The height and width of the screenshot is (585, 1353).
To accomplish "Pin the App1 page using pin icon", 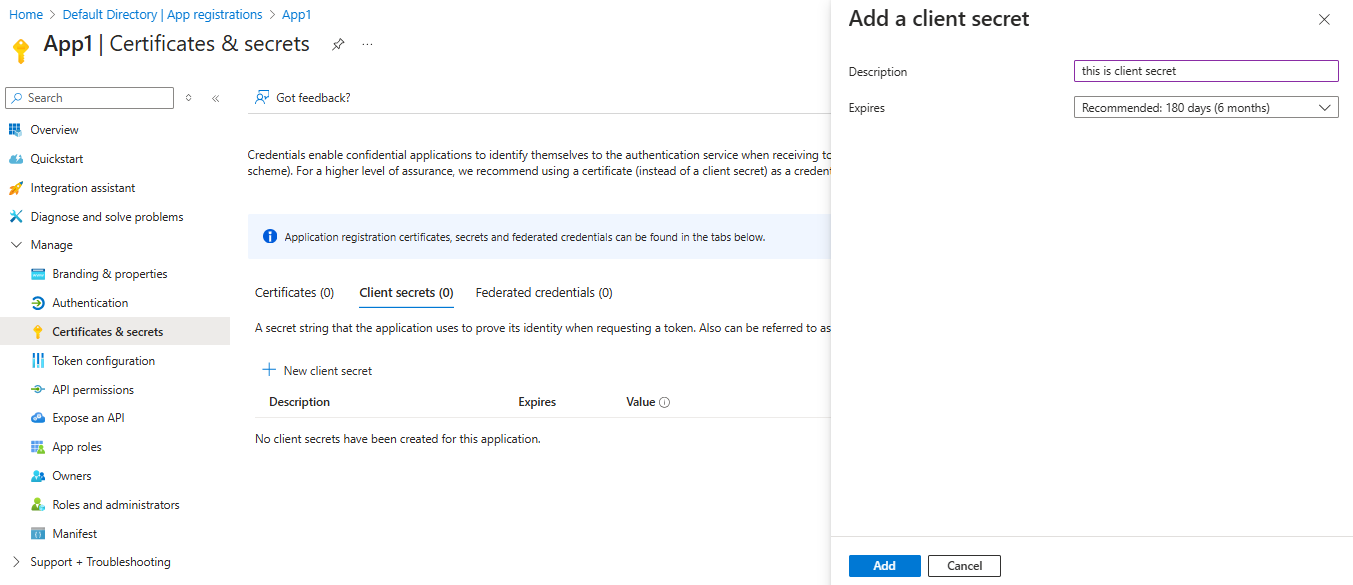I will click(x=338, y=45).
